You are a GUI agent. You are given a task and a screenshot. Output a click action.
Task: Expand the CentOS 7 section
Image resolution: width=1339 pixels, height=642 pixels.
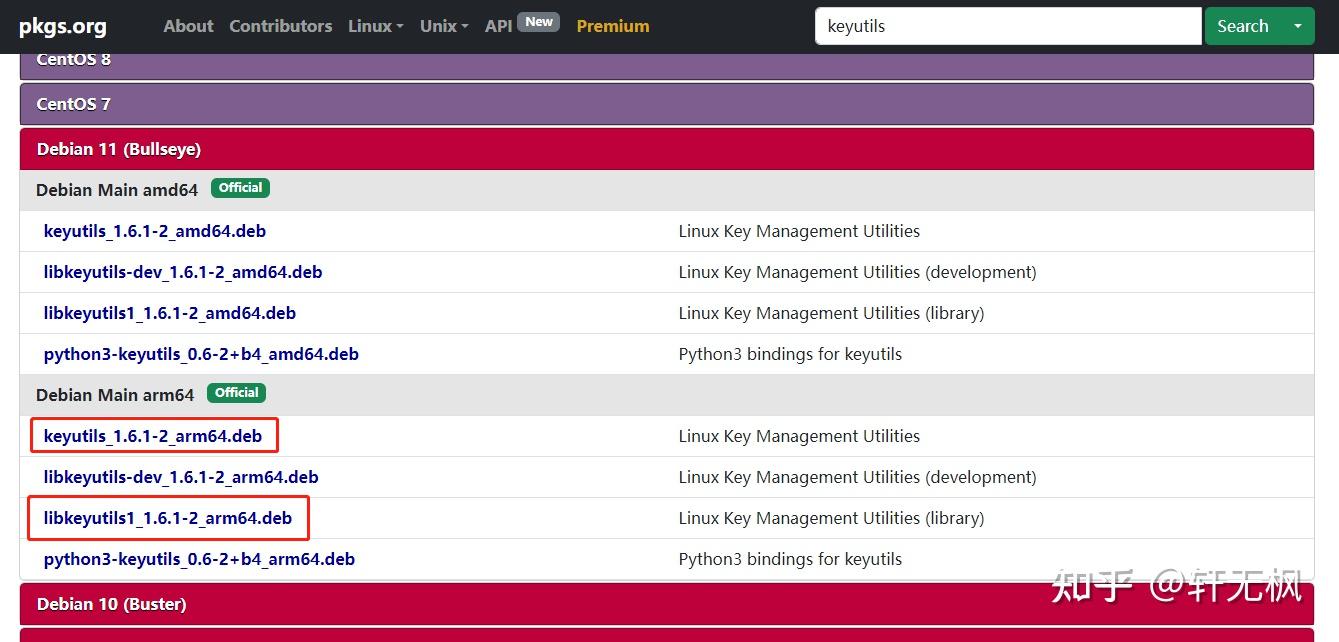tap(666, 104)
